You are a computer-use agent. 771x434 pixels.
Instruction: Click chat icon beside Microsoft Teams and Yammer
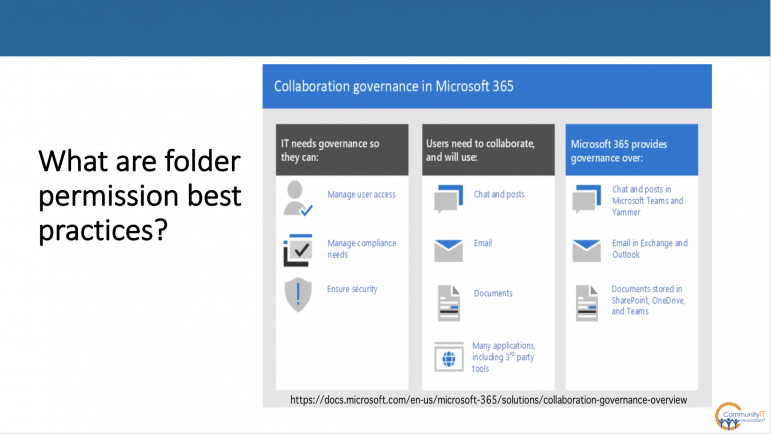[587, 199]
